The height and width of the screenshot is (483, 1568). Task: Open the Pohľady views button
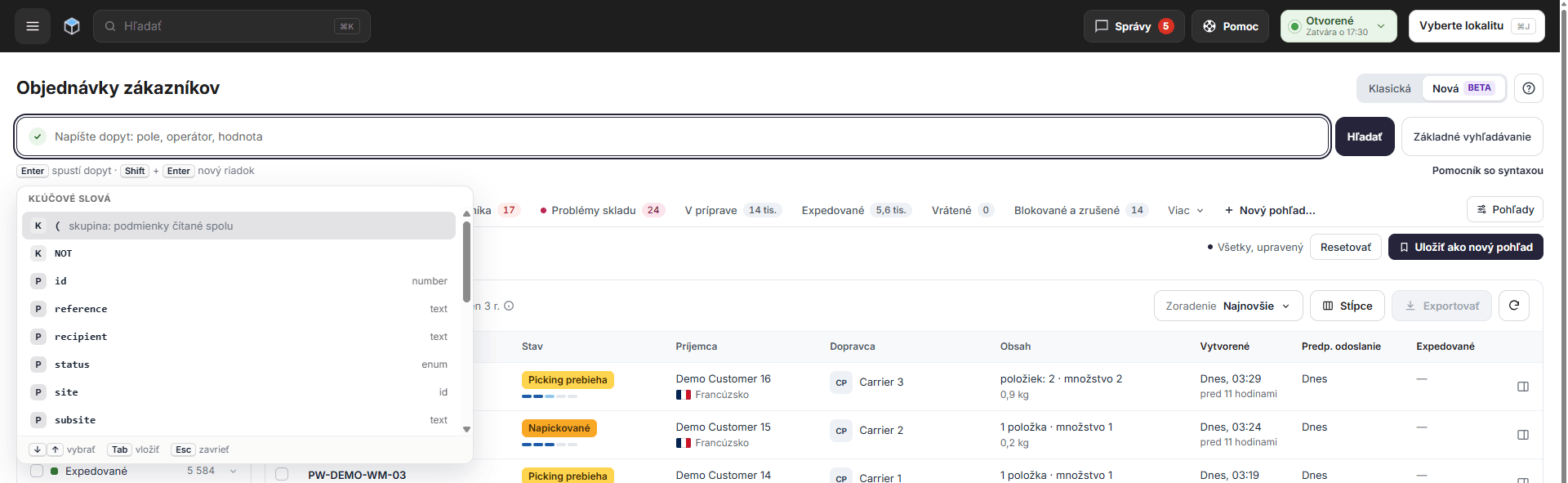[x=1504, y=210]
